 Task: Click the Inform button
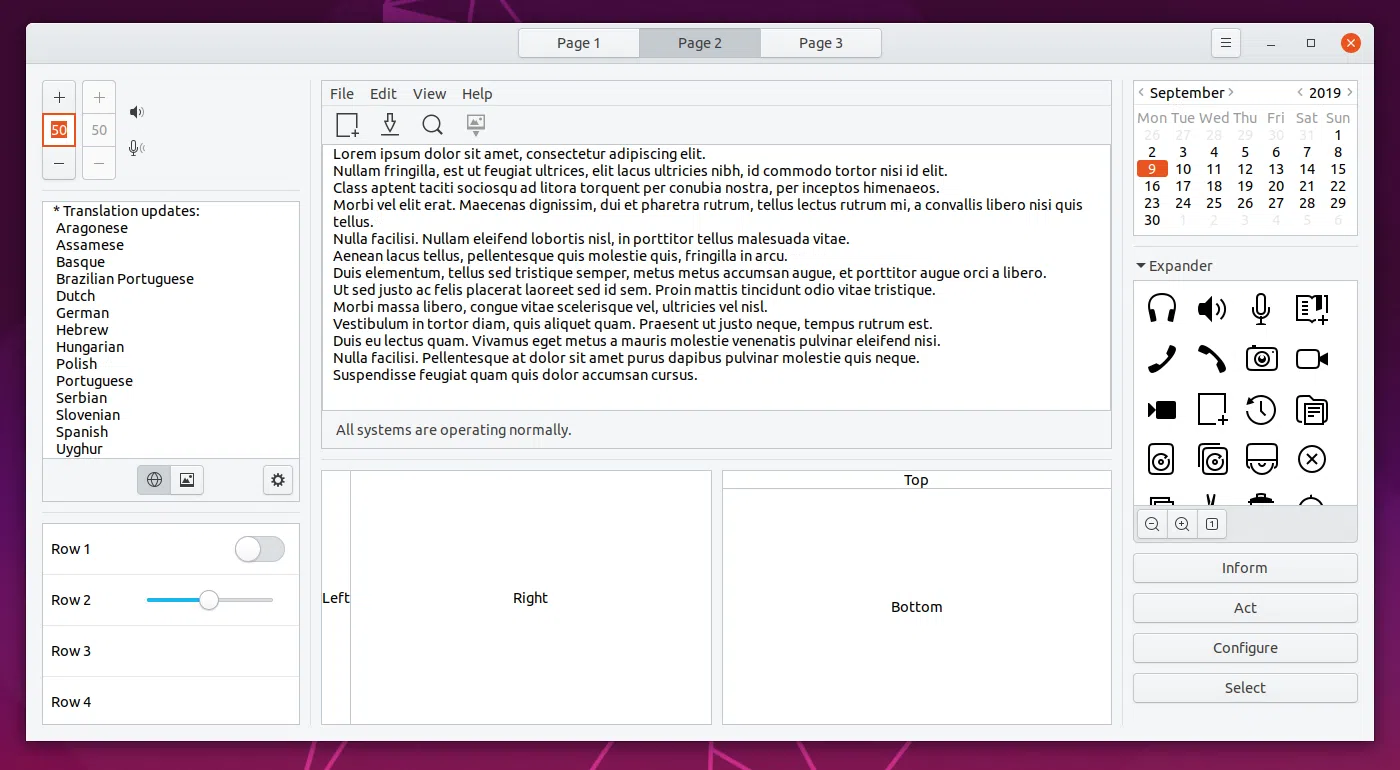(1245, 568)
